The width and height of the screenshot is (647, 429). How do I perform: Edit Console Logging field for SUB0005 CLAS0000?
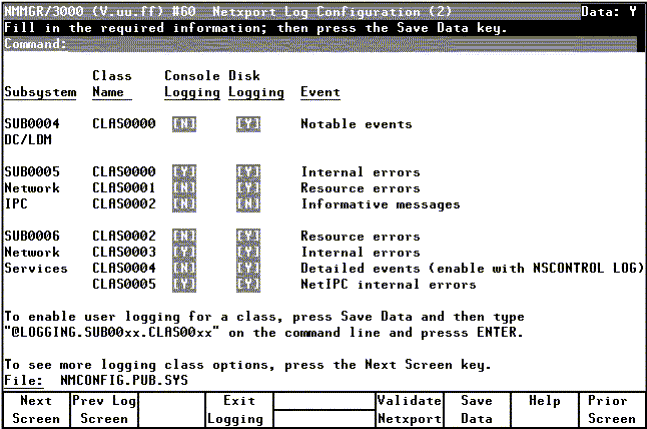(x=184, y=172)
